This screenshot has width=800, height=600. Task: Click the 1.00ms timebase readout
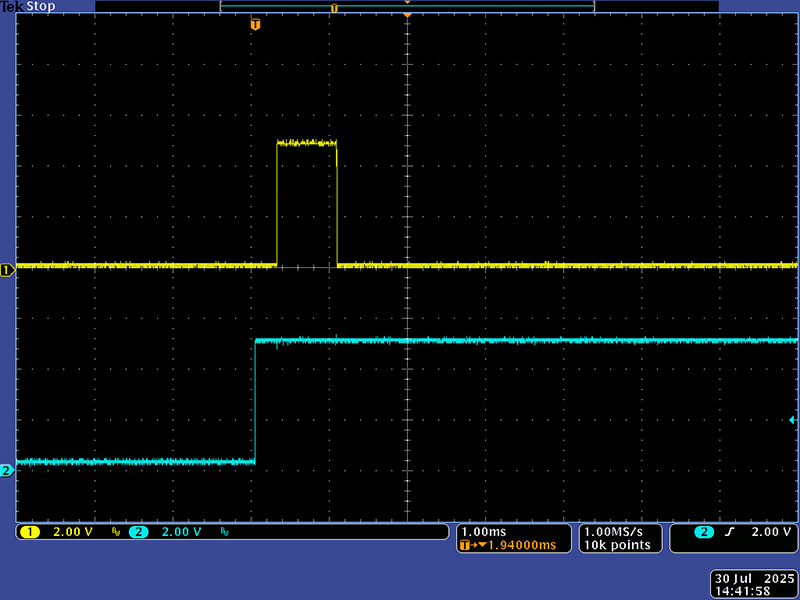coord(484,531)
